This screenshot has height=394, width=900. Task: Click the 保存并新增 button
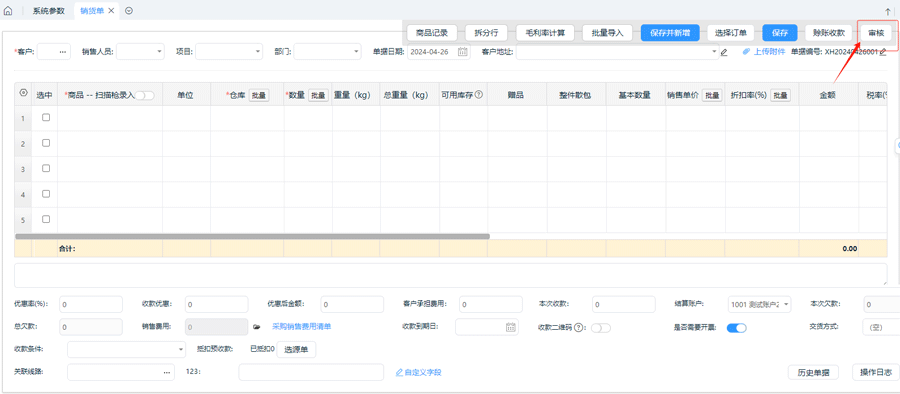point(670,33)
